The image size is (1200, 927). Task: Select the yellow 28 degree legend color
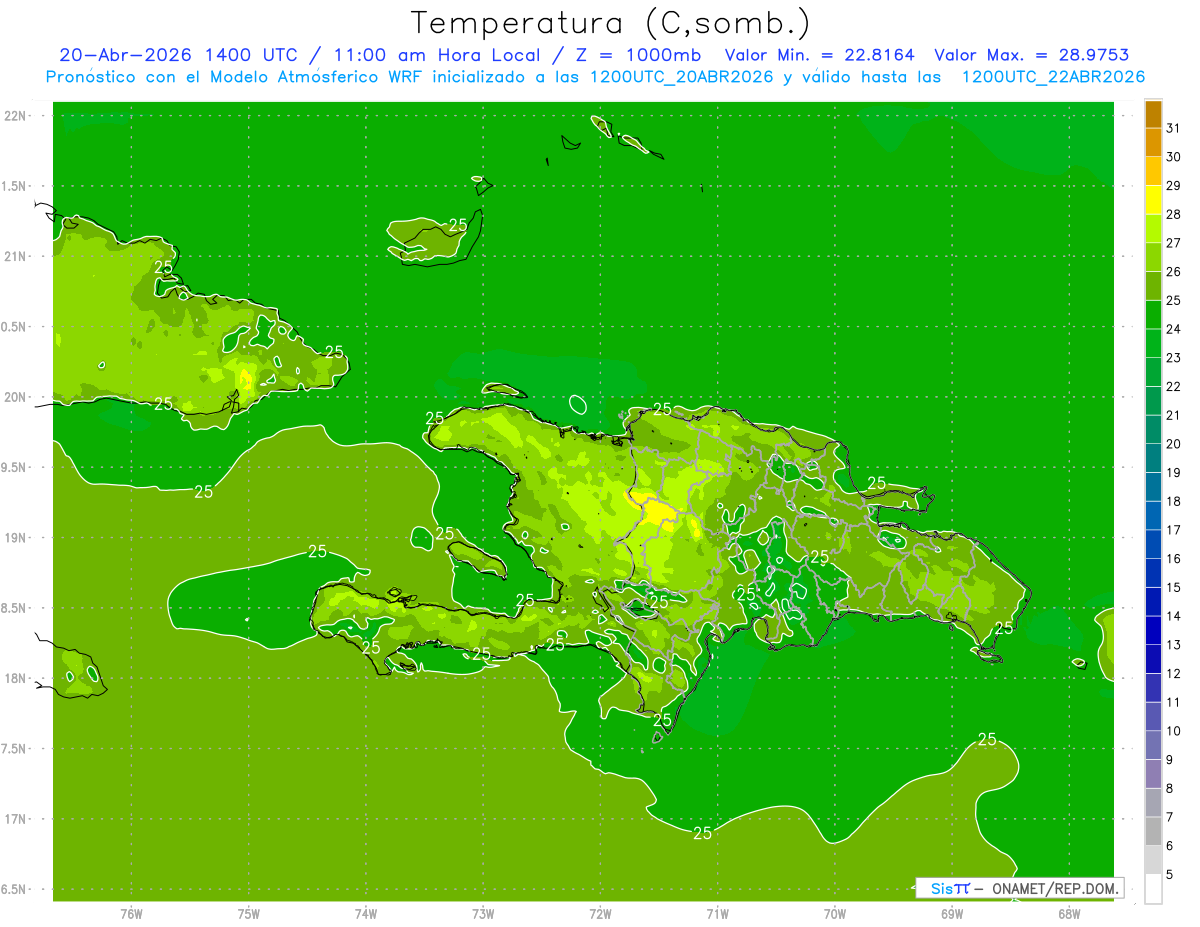pos(1153,200)
